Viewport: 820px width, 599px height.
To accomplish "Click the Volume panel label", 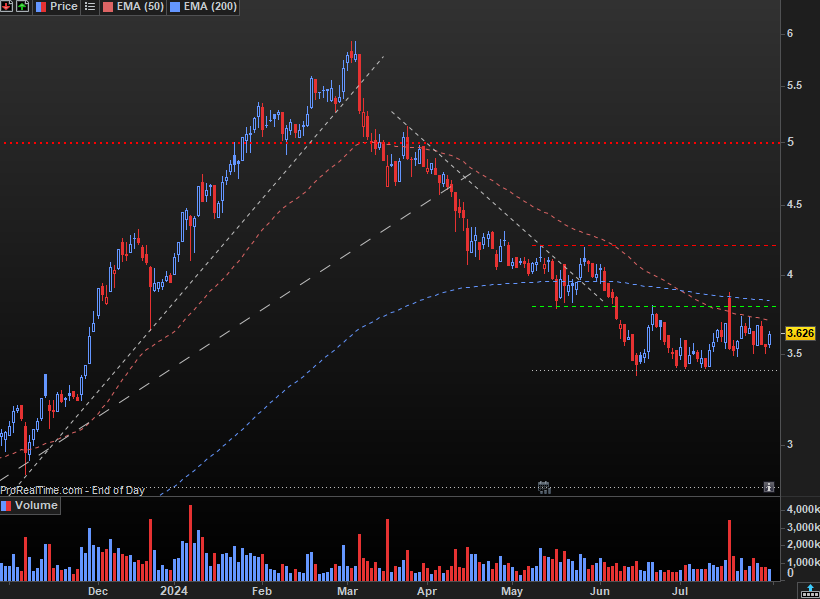I will (36, 505).
